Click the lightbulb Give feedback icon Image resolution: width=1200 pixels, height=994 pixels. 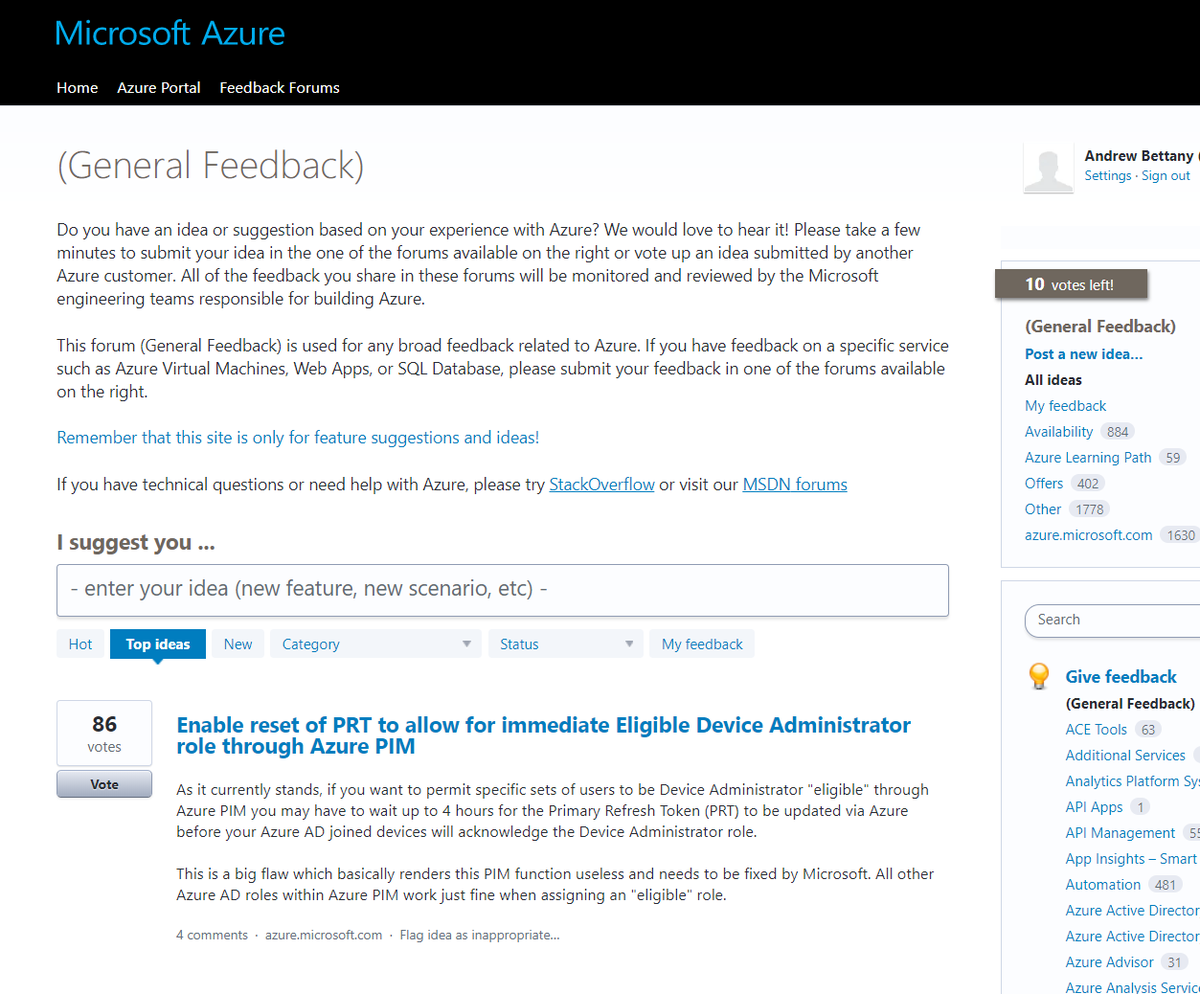point(1040,677)
